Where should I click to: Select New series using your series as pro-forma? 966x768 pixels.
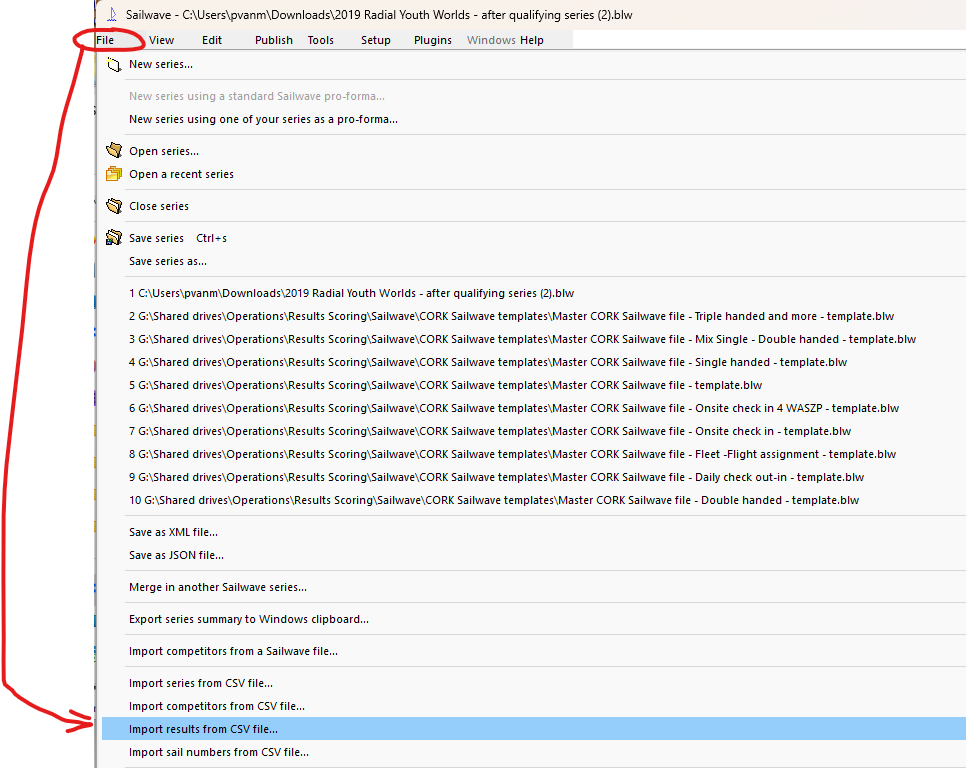click(264, 119)
